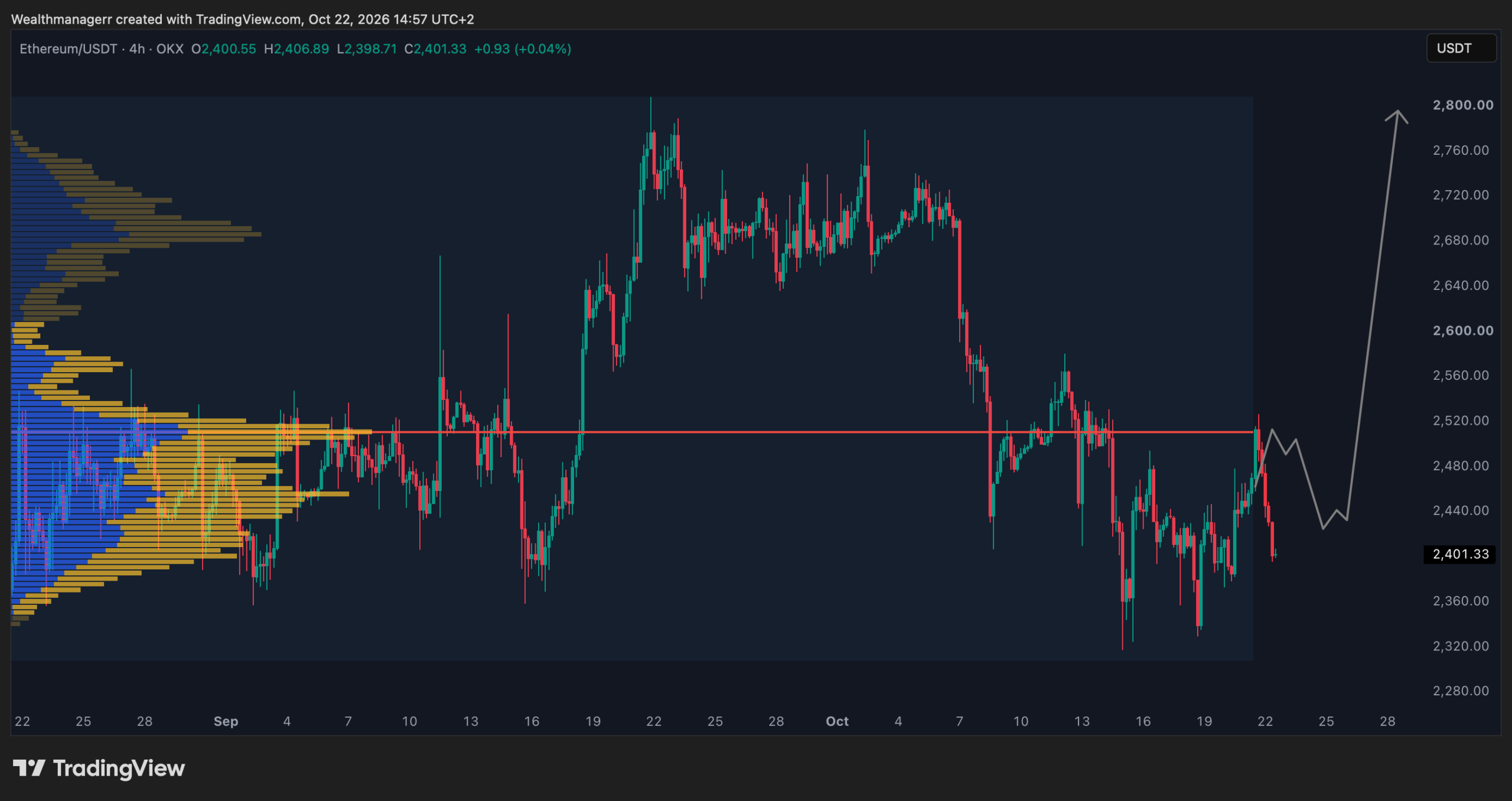Click the high price value H2,406.89
This screenshot has width=1512, height=801.
click(x=296, y=49)
